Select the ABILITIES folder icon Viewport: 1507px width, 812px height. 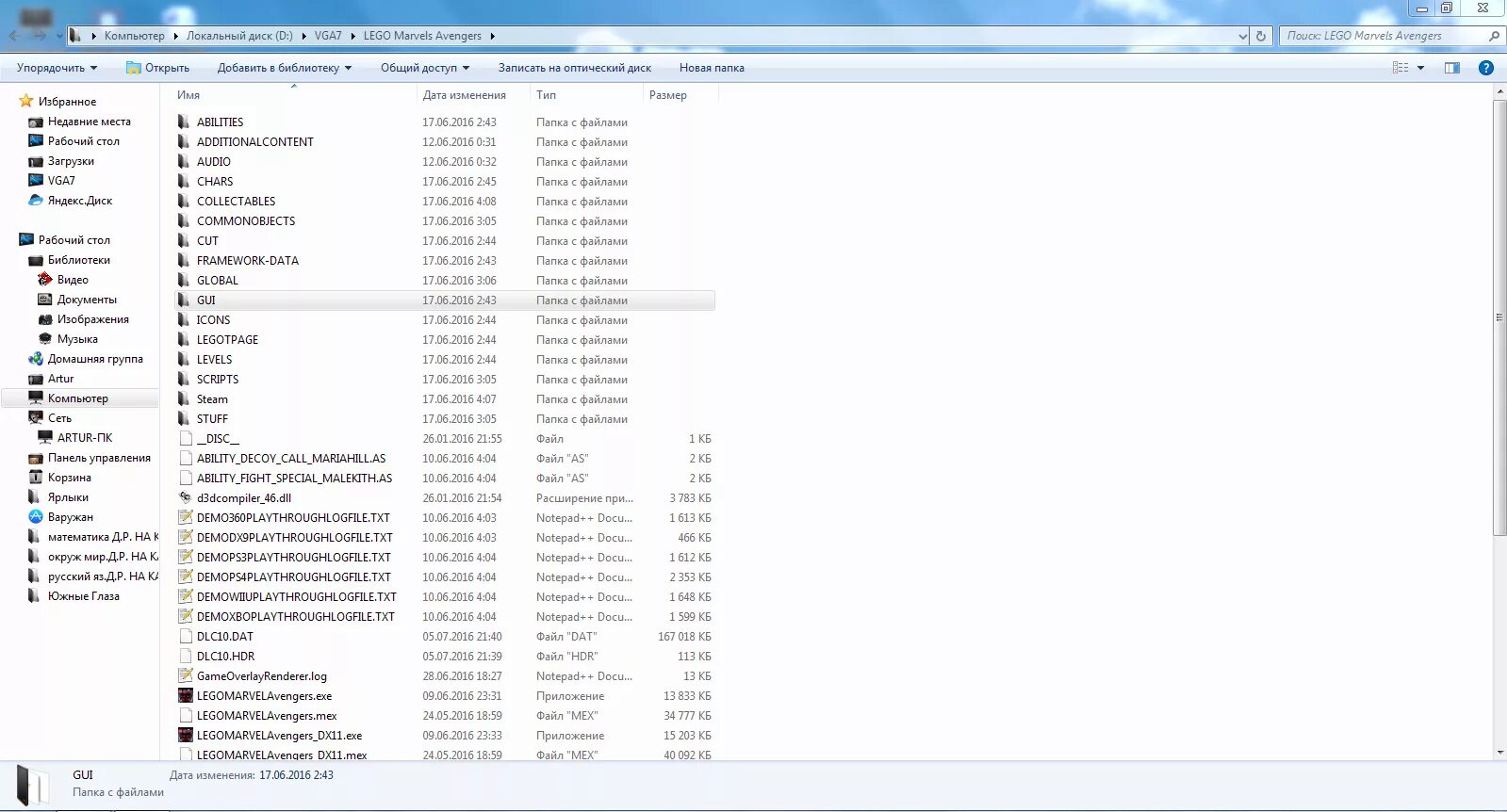point(185,122)
